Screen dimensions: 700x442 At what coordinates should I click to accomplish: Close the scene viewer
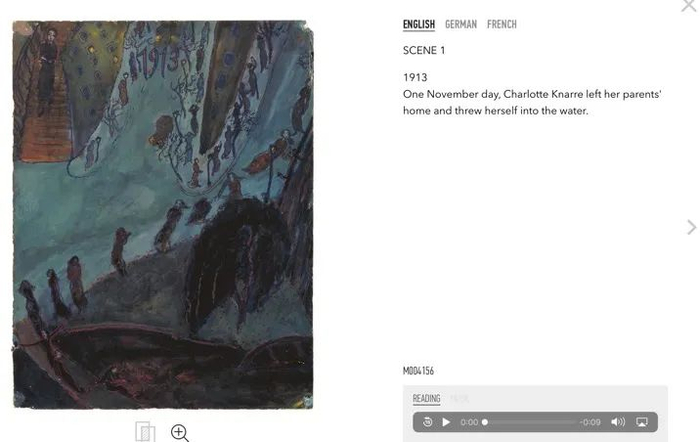pos(689,5)
